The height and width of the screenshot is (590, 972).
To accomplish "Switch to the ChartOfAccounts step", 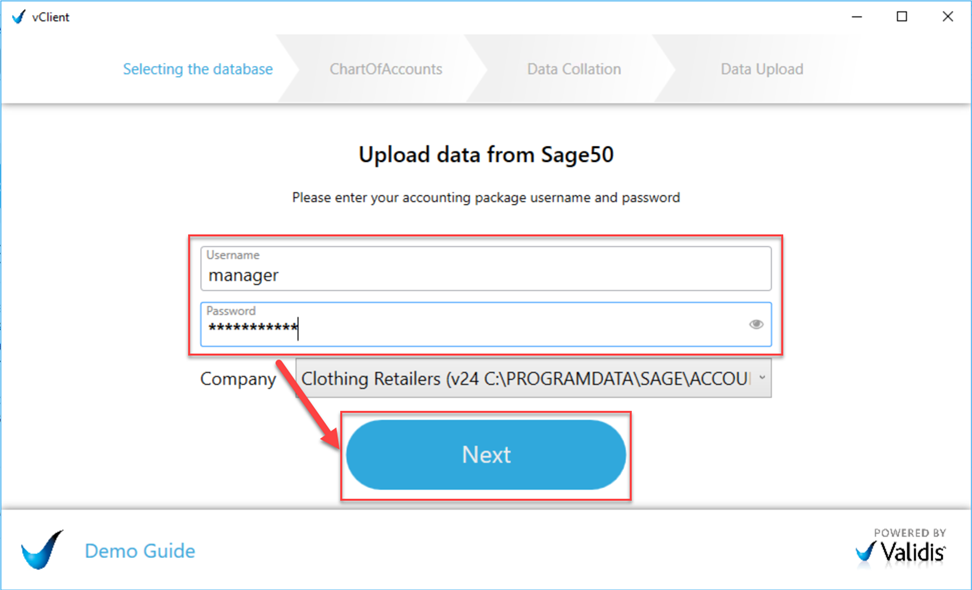I will (386, 68).
